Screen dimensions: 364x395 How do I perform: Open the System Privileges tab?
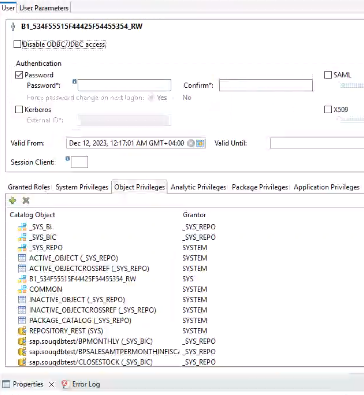pyautogui.click(x=82, y=187)
